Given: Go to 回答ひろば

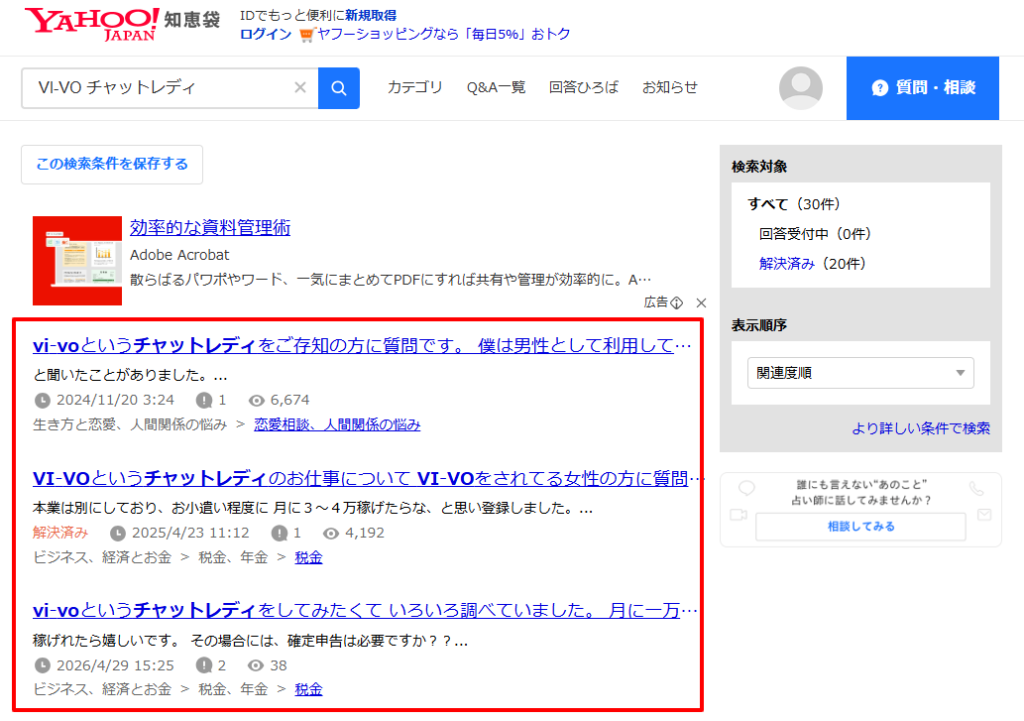Looking at the screenshot, I should 583,88.
